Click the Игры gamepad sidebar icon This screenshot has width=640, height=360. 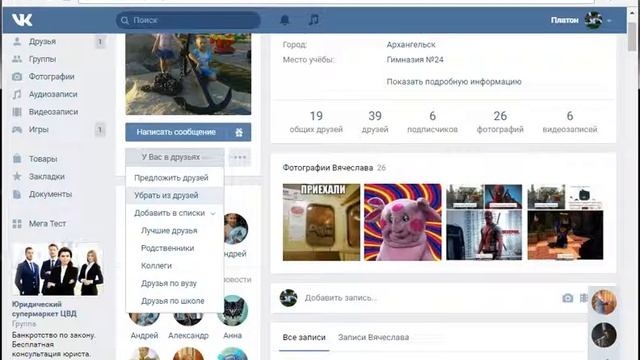click(17, 129)
